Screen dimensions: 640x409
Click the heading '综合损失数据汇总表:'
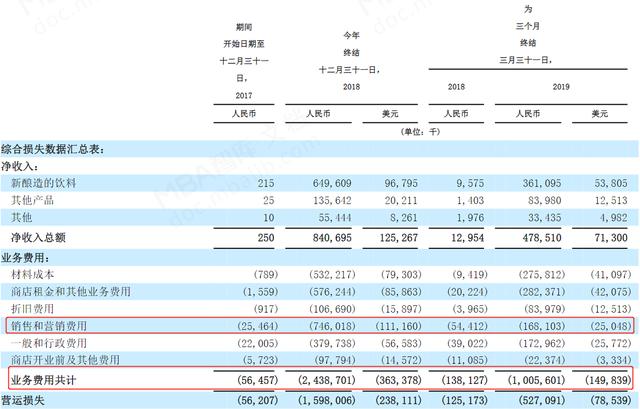[53, 149]
